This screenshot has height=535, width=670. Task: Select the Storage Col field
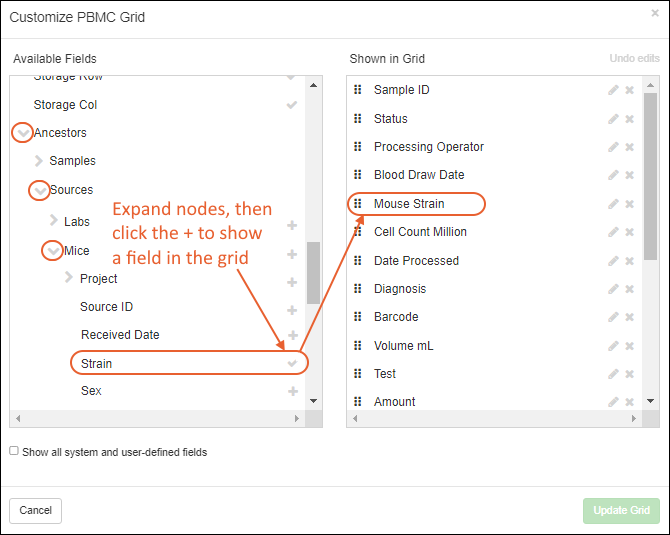click(x=65, y=104)
